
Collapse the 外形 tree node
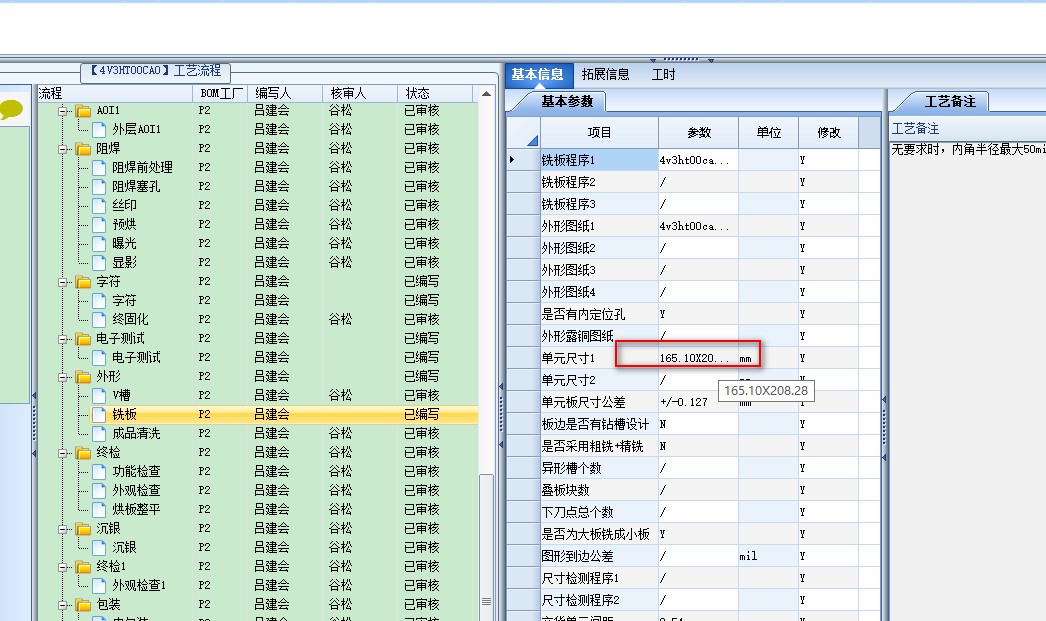coord(63,377)
